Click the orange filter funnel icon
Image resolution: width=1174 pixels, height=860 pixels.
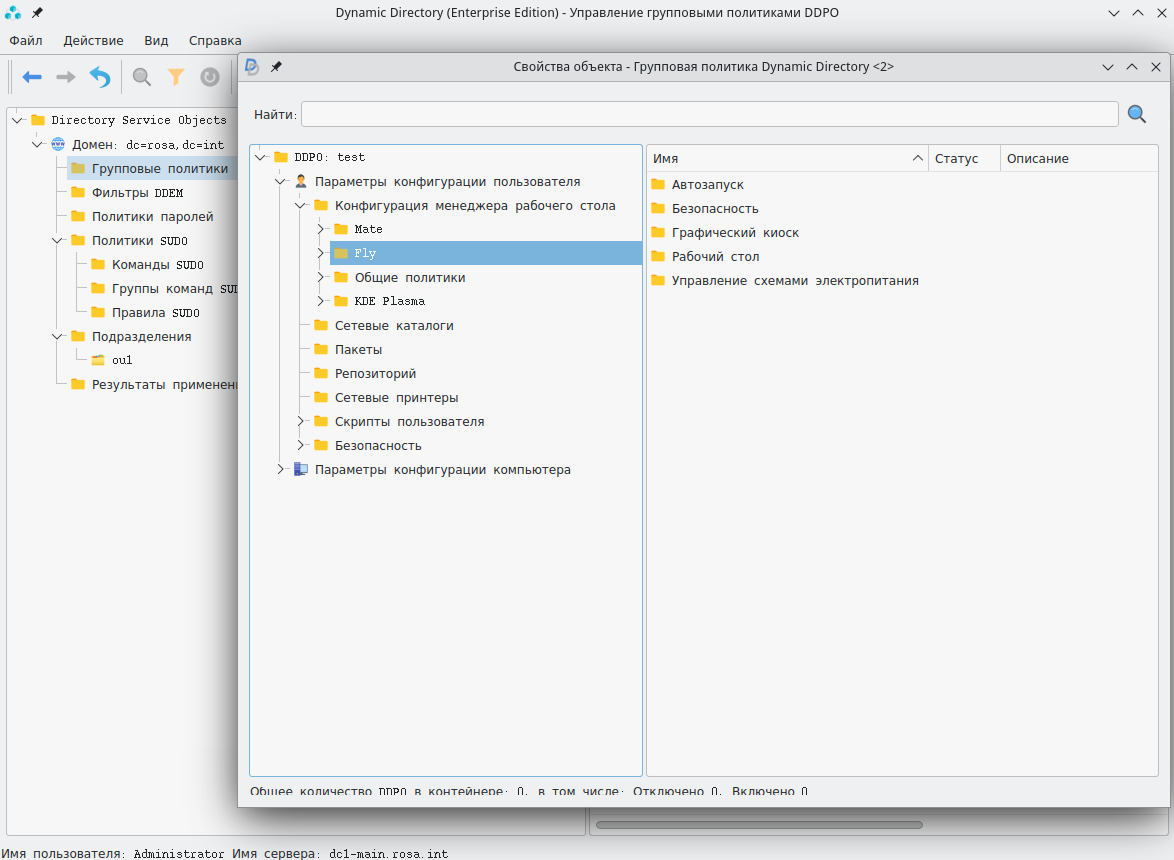coord(176,77)
